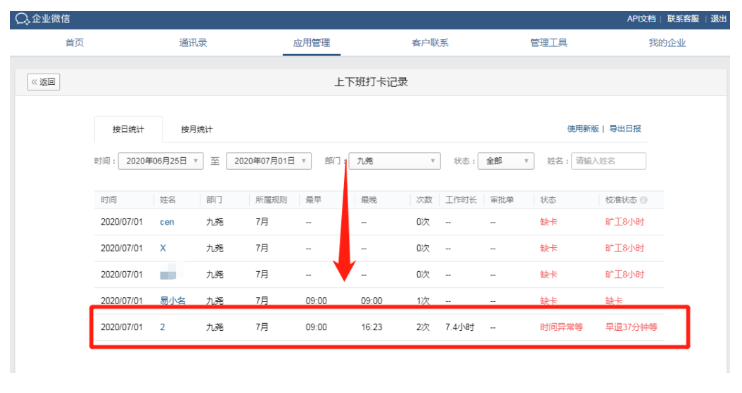Click the 次数 column header
742x393 pixels.
click(x=424, y=200)
